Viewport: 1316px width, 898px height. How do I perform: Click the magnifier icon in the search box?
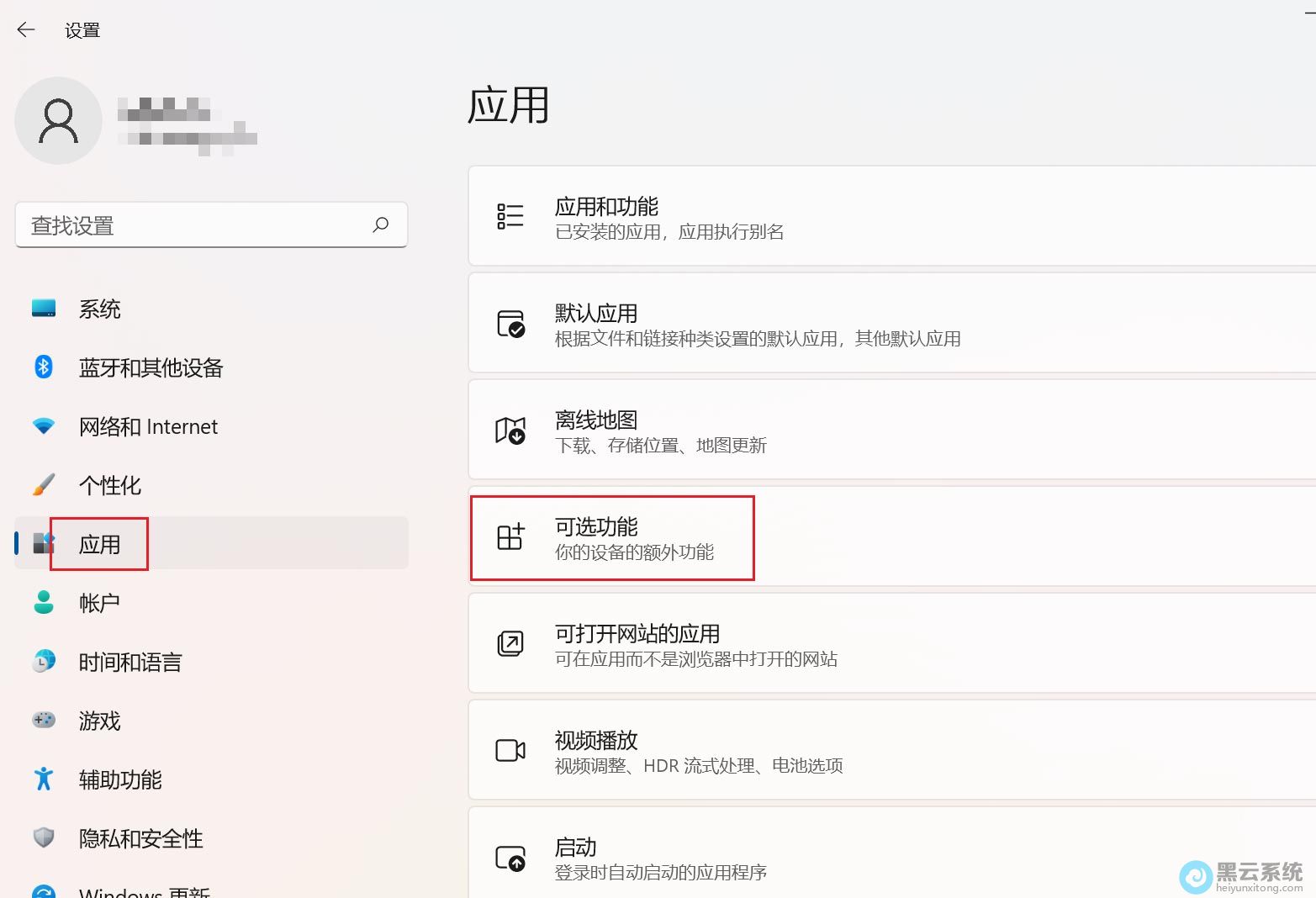pos(381,225)
